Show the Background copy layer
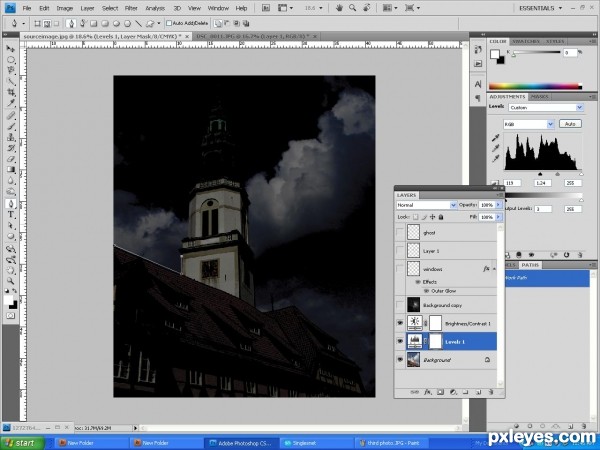 click(400, 305)
